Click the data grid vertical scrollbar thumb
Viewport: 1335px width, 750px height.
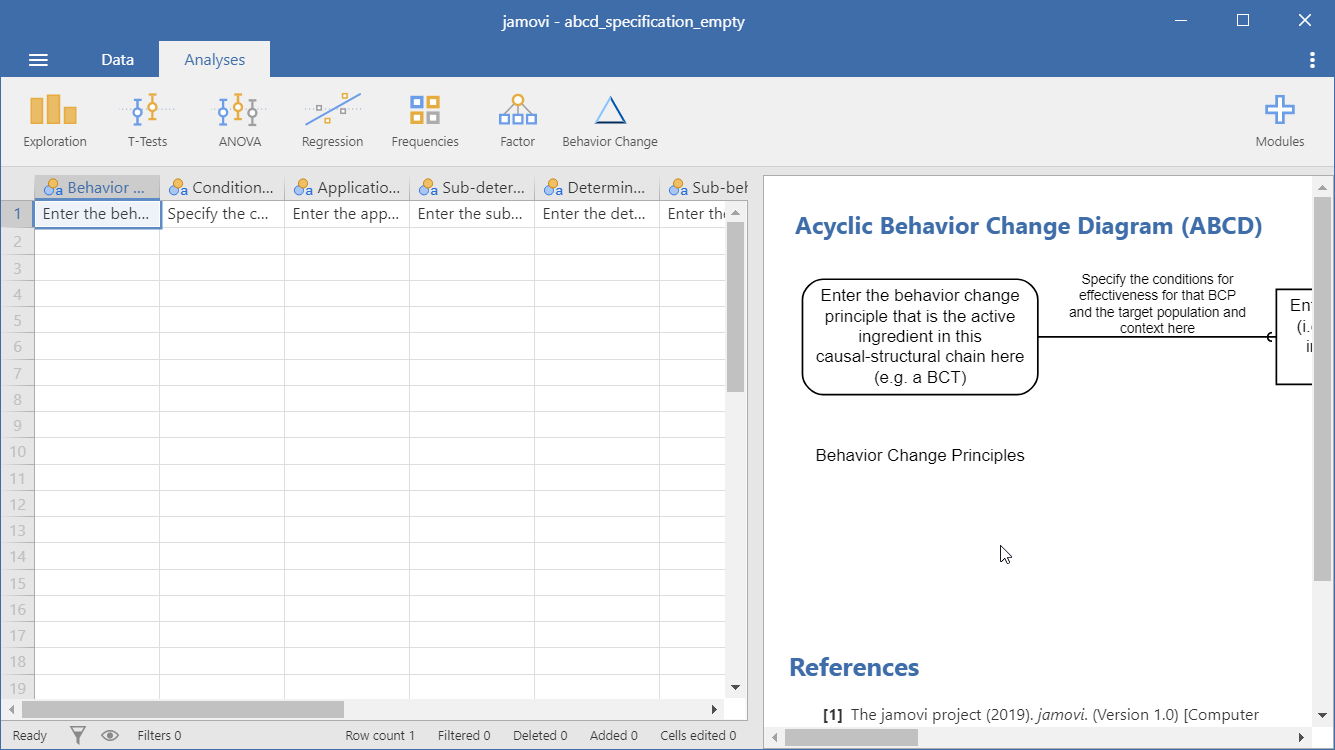pyautogui.click(x=736, y=306)
